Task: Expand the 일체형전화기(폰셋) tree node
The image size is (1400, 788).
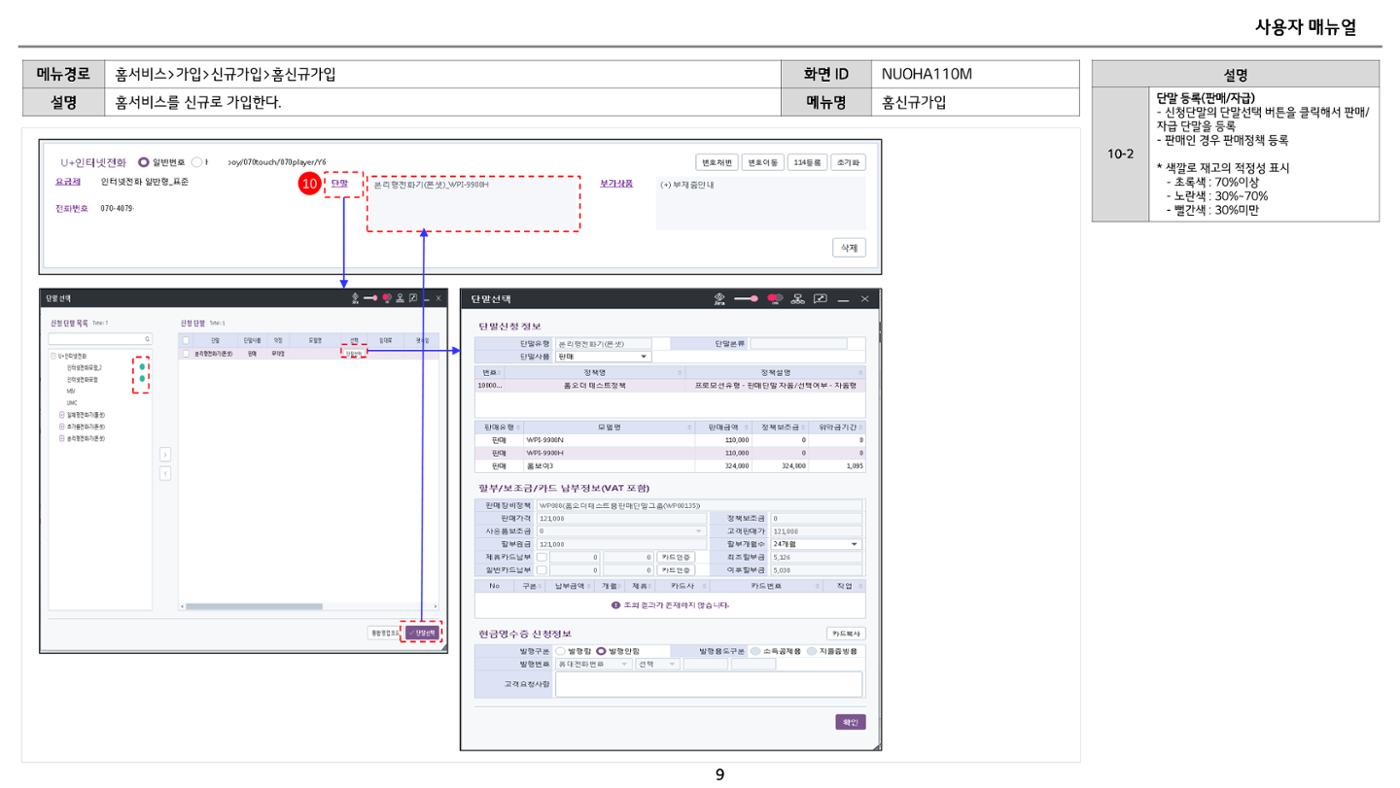Action: pos(62,414)
